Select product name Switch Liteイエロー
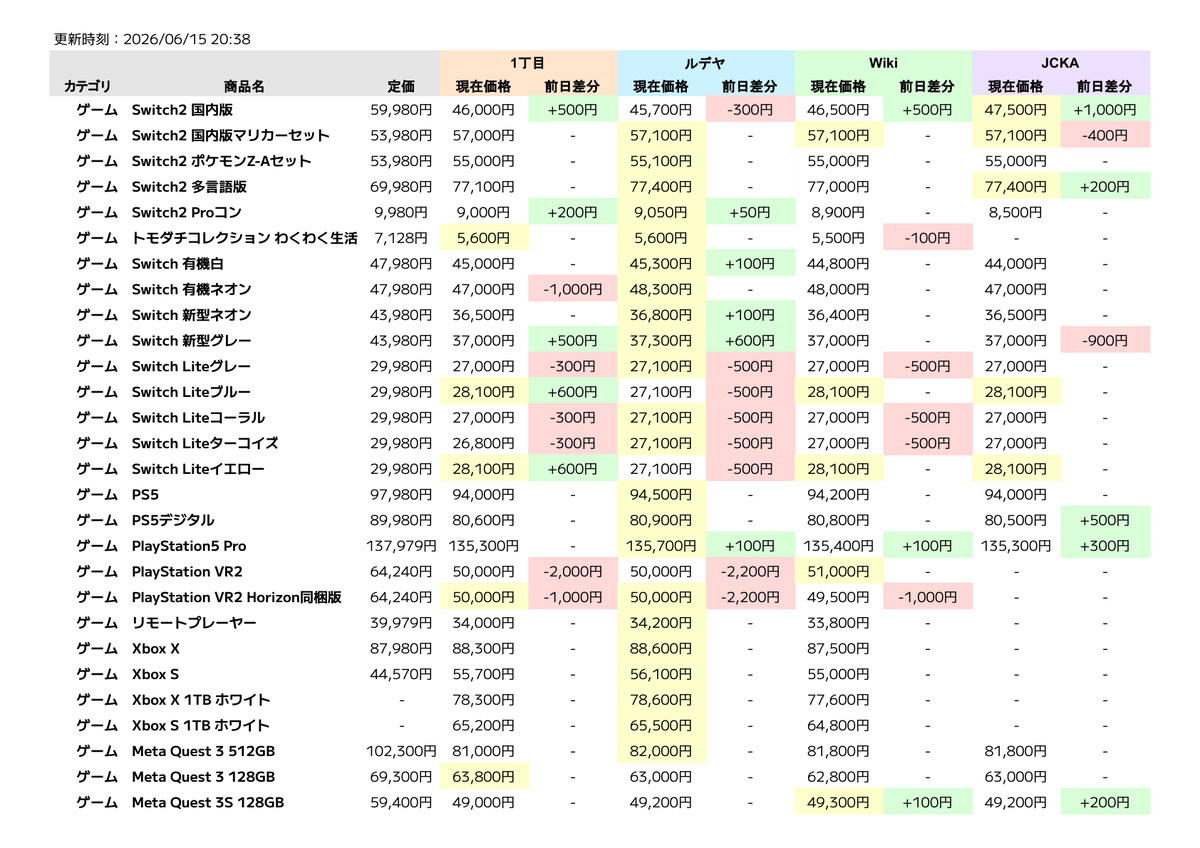Viewport: 1200px width, 848px height. point(198,469)
